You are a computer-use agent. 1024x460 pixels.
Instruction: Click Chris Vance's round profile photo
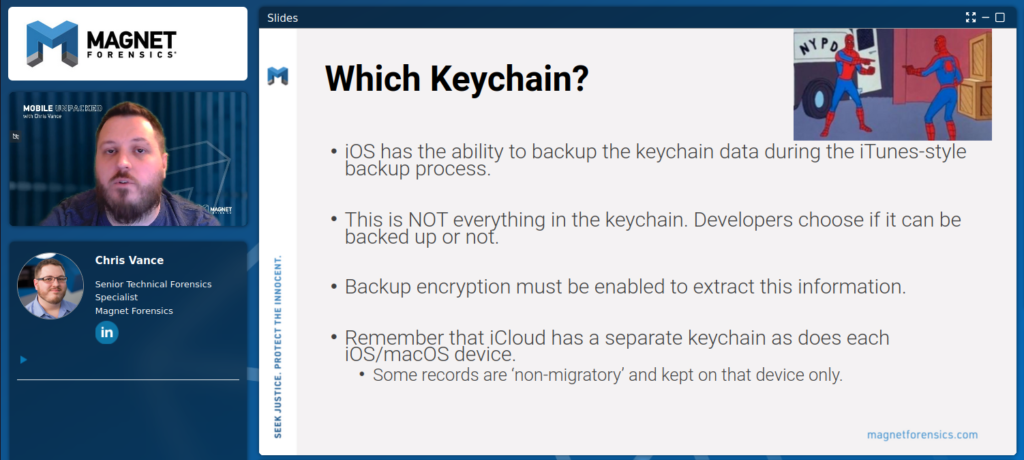(50, 286)
